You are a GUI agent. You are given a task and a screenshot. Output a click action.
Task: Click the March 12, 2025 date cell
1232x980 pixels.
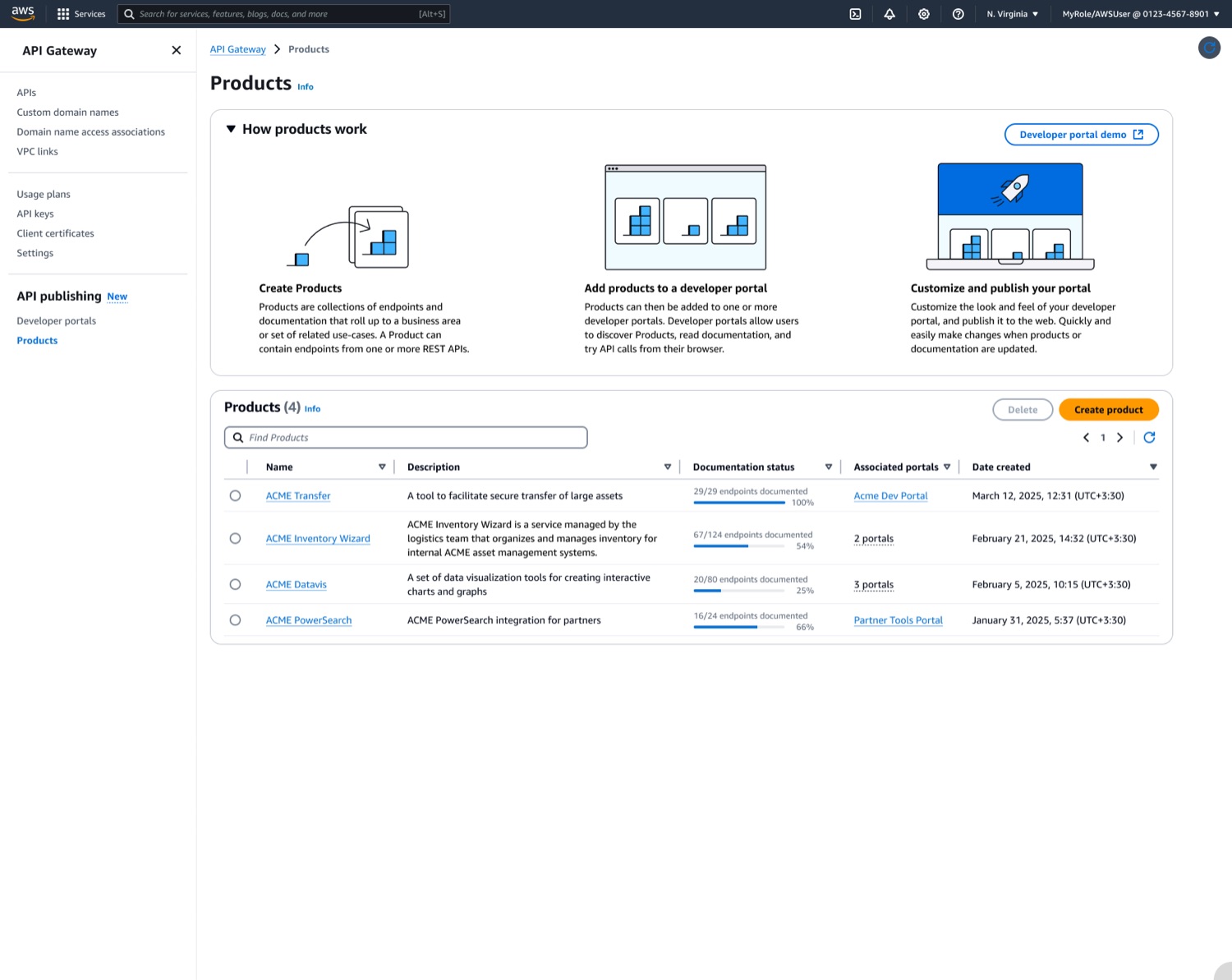pyautogui.click(x=1048, y=496)
